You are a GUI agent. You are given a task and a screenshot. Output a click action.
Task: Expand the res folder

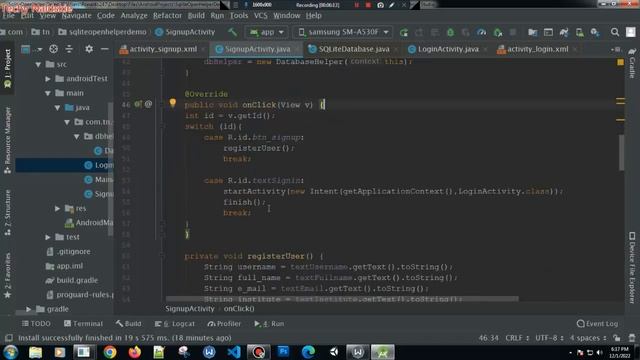click(58, 208)
